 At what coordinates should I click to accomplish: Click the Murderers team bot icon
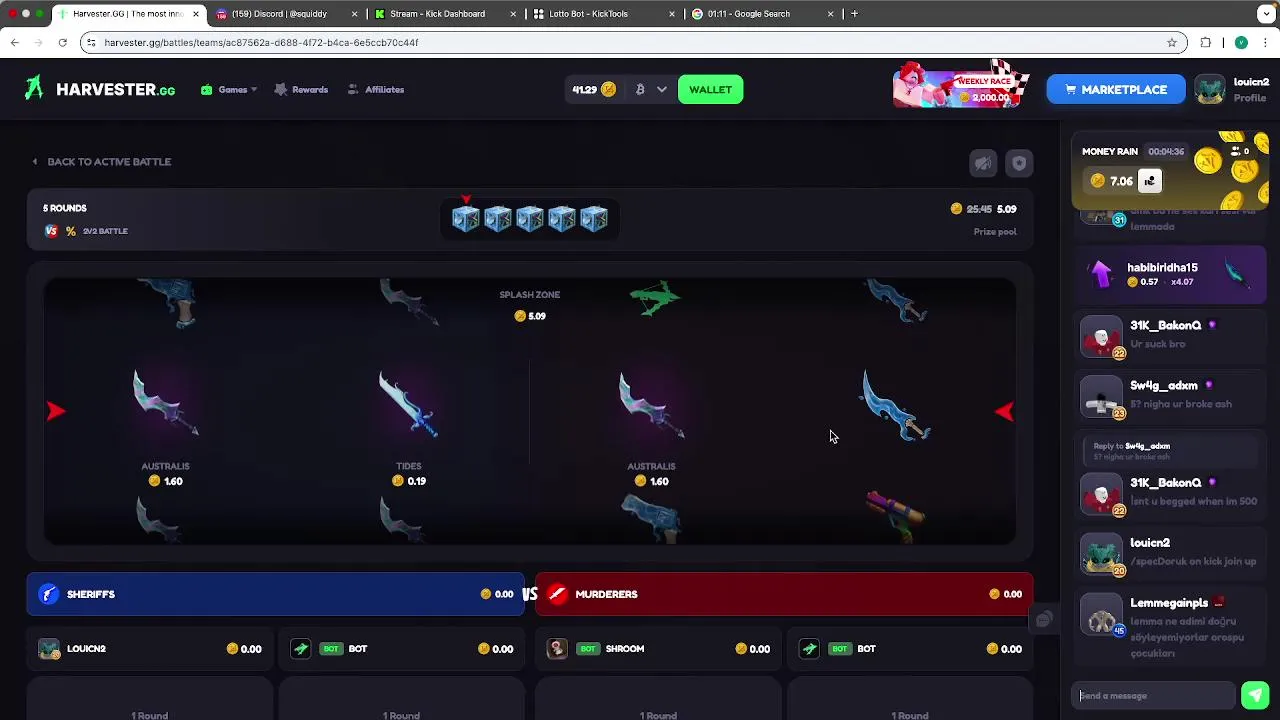click(x=810, y=649)
